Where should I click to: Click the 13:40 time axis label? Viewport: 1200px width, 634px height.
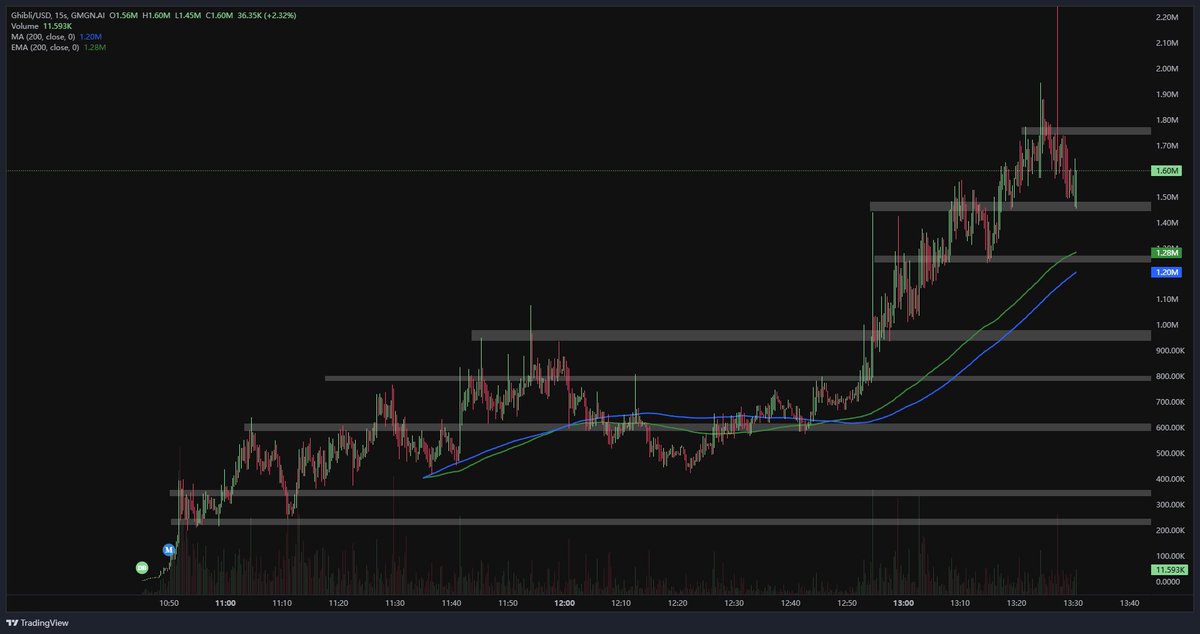click(x=1130, y=603)
